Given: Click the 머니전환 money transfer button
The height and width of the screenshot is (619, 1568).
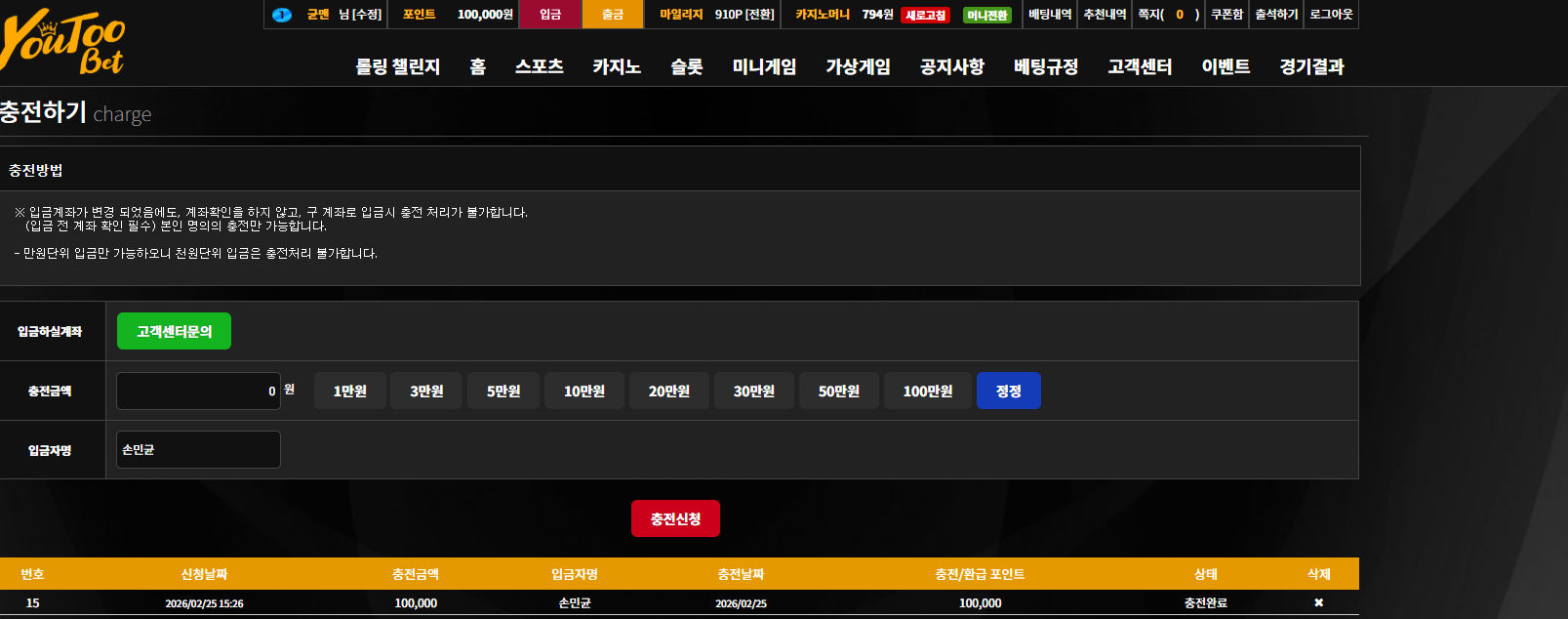Looking at the screenshot, I should pos(986,15).
